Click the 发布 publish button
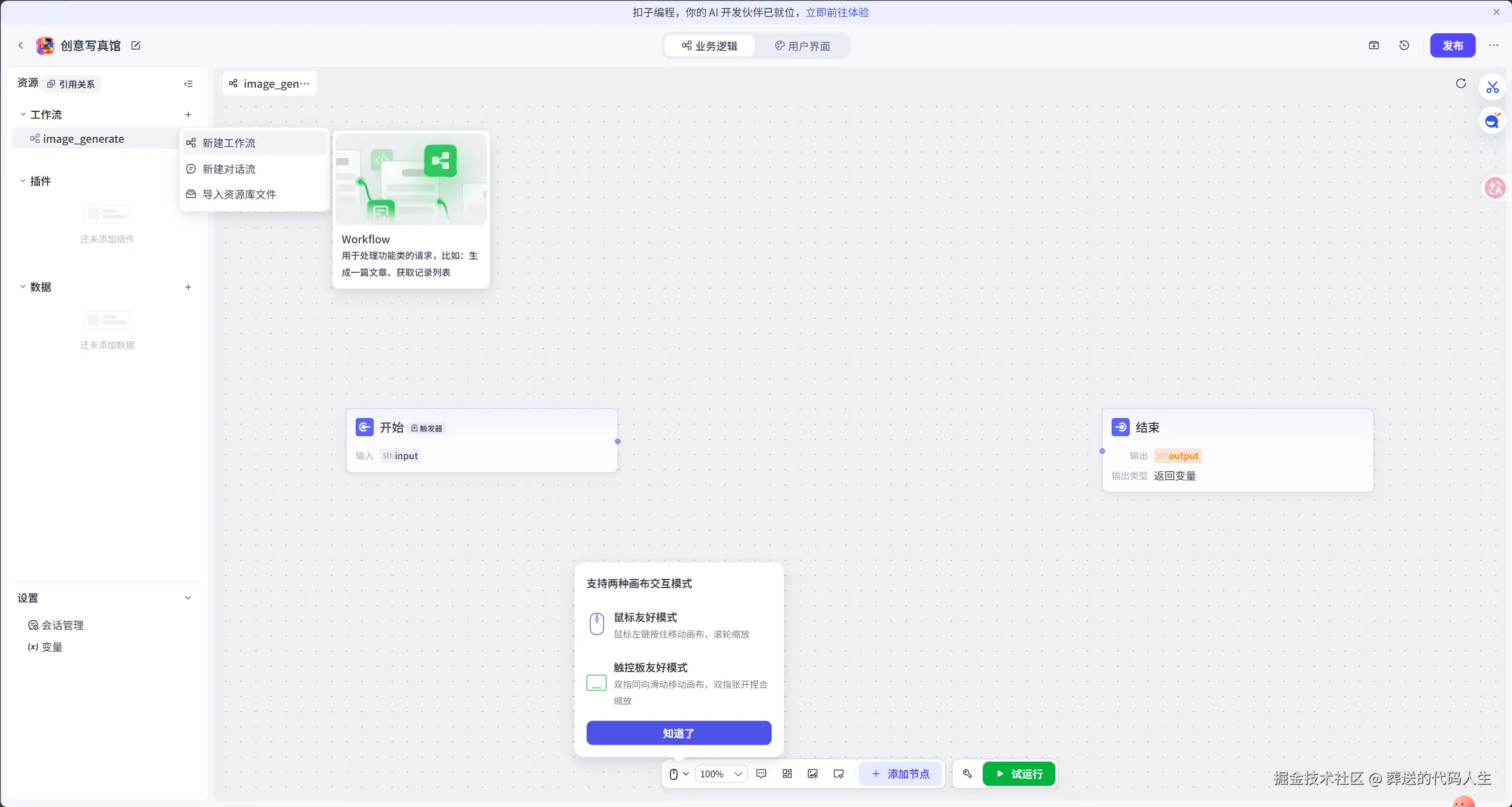Screen dimensions: 1512x807 1453,45
